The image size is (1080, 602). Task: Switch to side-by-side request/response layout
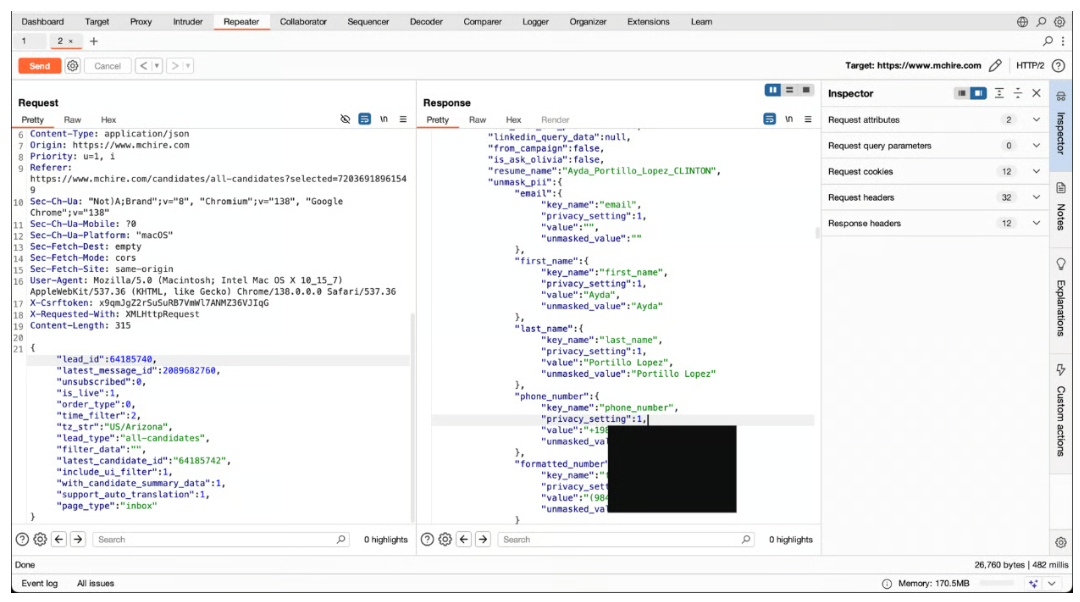tap(772, 90)
